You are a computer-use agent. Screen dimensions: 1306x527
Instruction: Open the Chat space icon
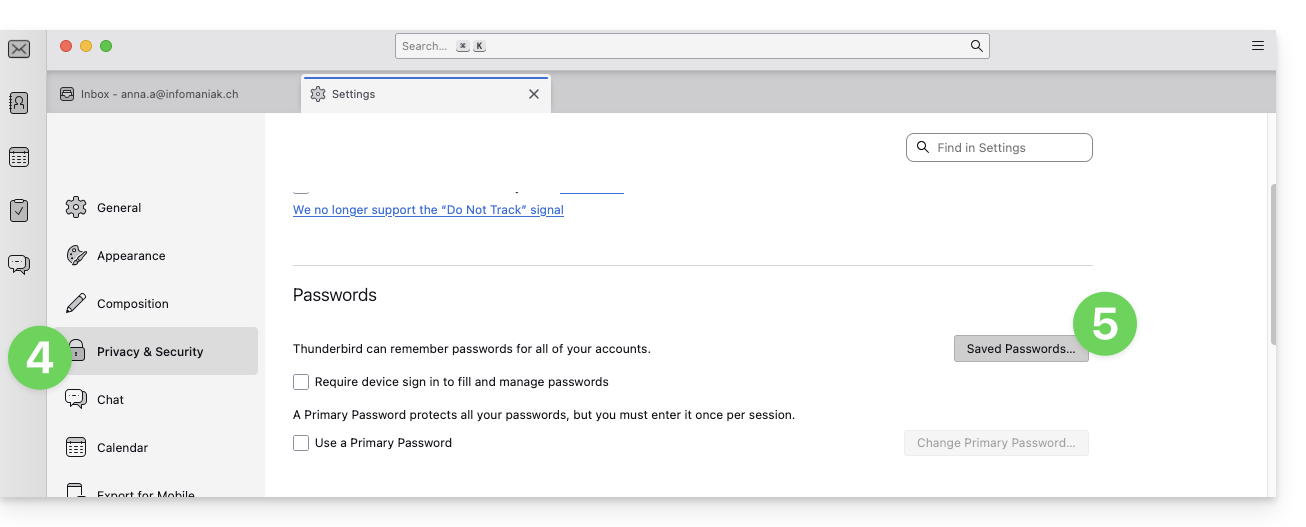pos(19,264)
